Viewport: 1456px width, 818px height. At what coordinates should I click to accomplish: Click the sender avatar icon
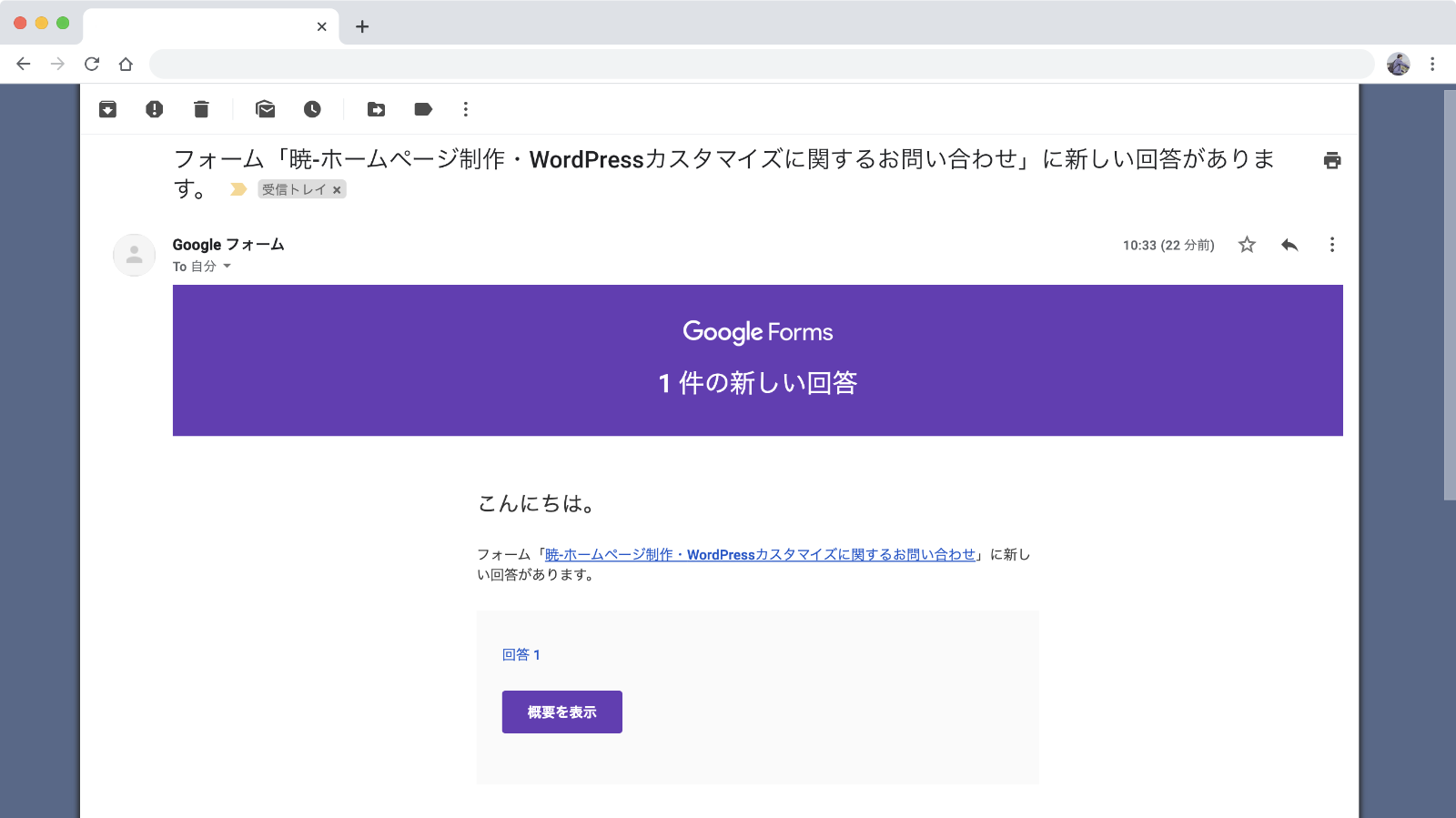coord(134,255)
